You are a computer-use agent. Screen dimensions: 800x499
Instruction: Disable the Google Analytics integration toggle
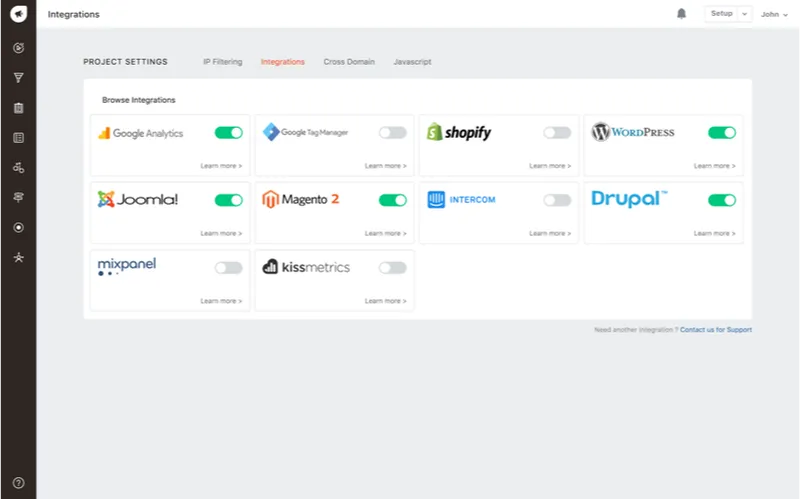pyautogui.click(x=229, y=133)
